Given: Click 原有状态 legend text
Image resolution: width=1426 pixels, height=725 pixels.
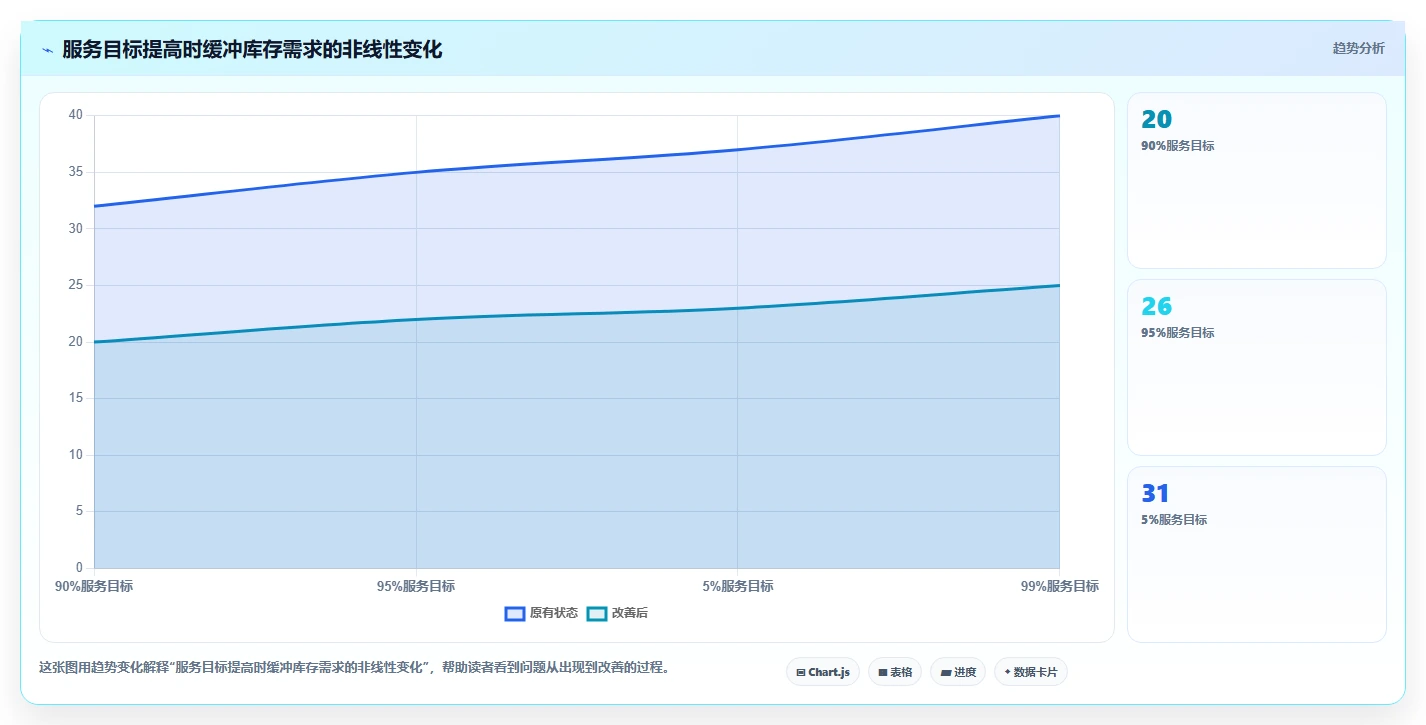Looking at the screenshot, I should [554, 613].
